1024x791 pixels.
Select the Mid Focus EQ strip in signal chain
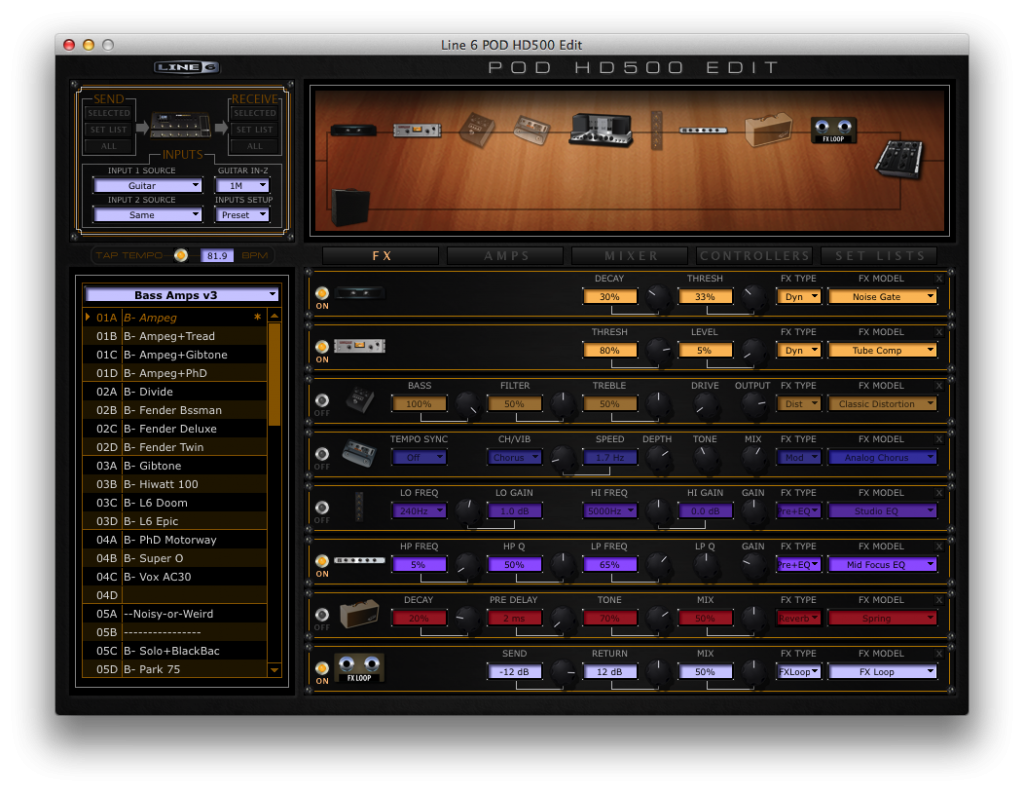(703, 130)
